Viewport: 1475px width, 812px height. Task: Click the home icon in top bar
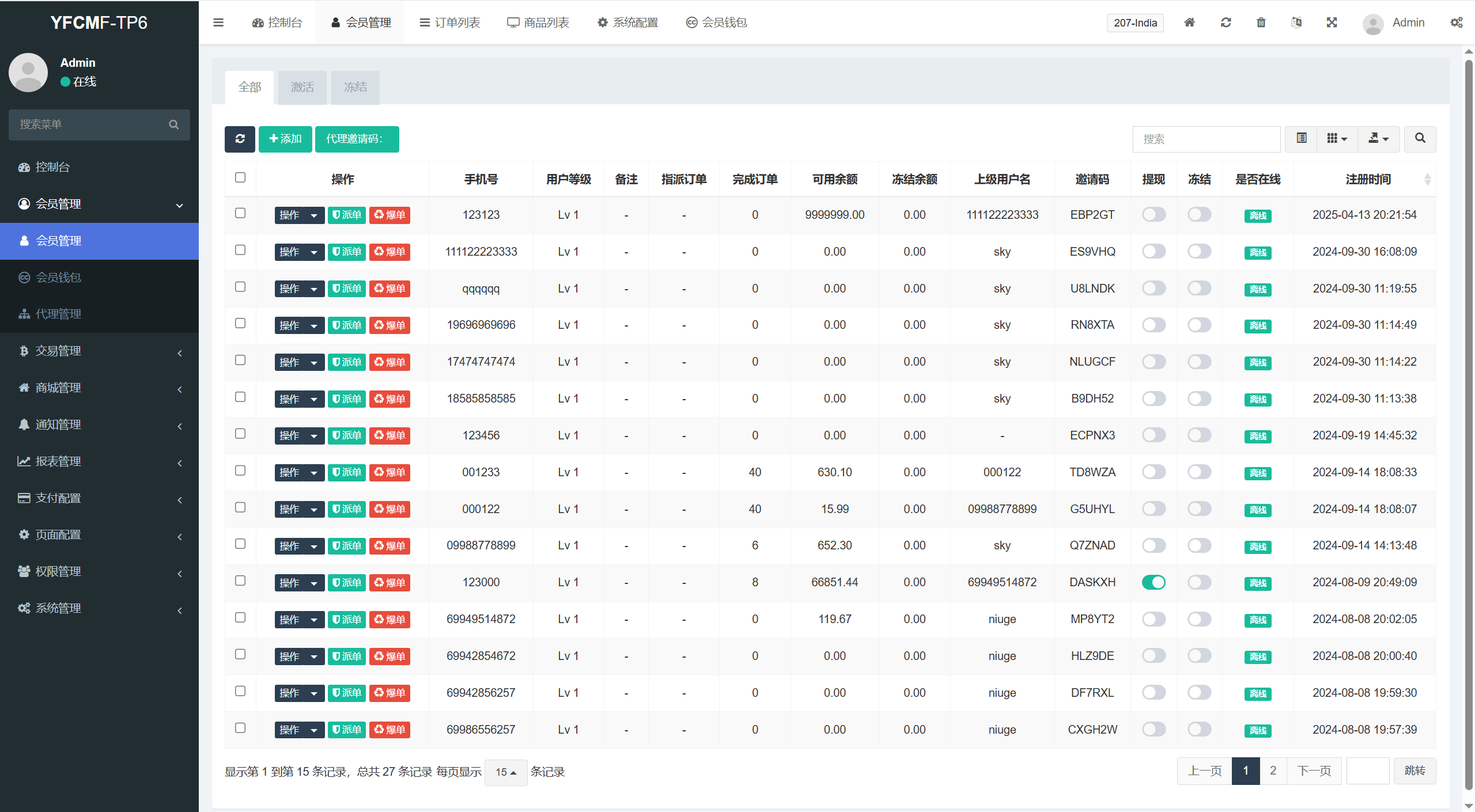pyautogui.click(x=1189, y=22)
